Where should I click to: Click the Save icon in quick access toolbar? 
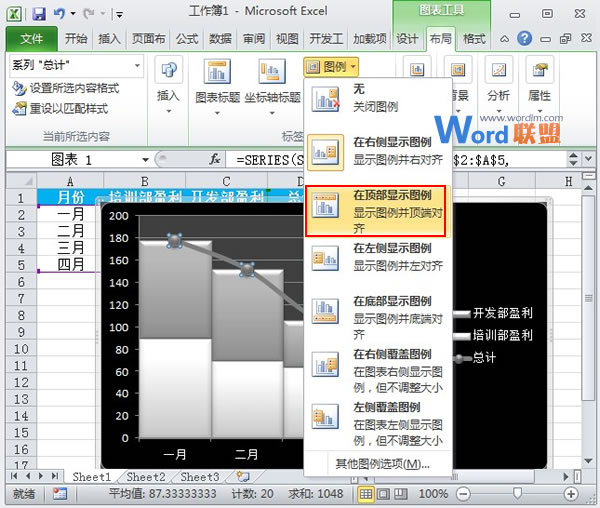point(38,14)
